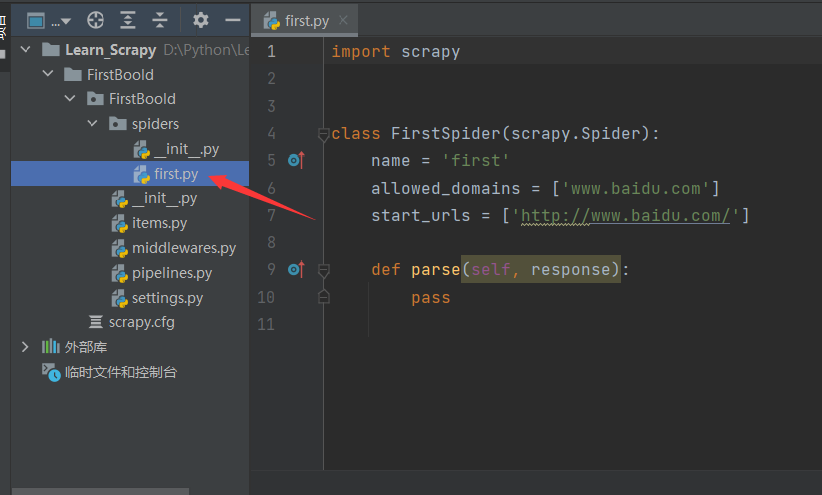The width and height of the screenshot is (822, 495).
Task: Click override gutter icon on line 9
Action: [x=296, y=269]
